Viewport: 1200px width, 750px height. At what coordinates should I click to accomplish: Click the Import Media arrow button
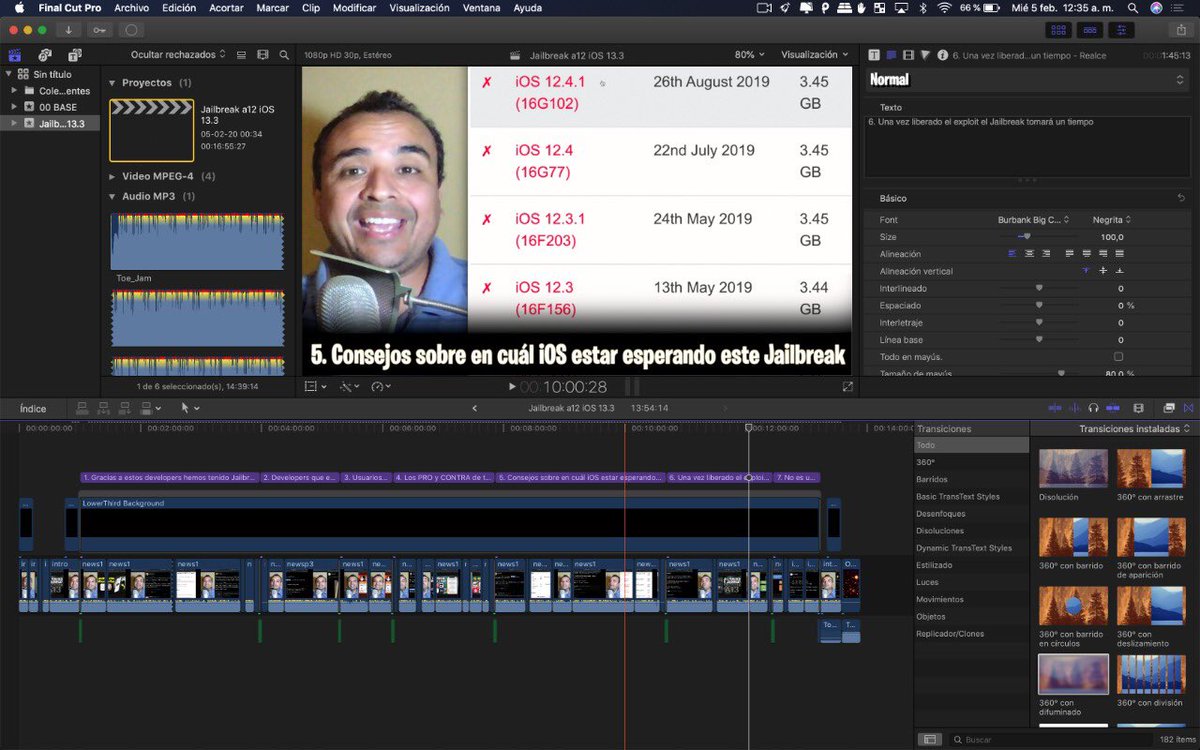(70, 30)
